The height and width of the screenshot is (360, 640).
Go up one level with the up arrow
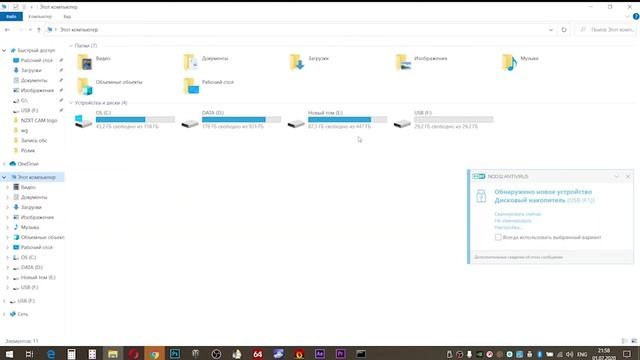39,30
